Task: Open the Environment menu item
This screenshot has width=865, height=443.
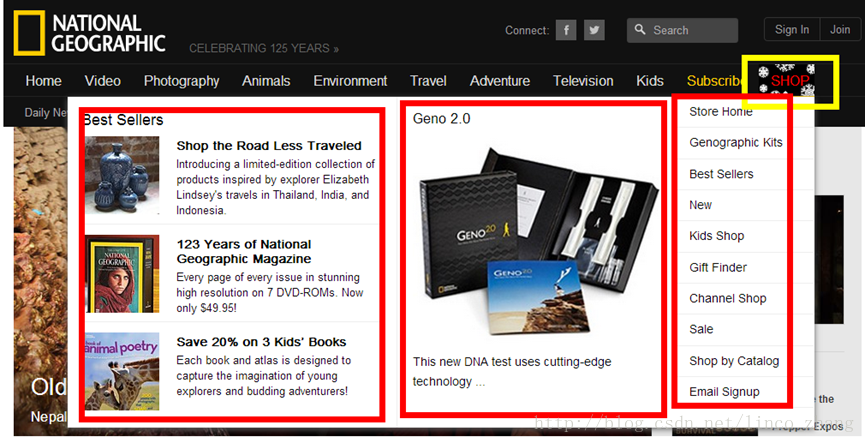Action: click(x=350, y=81)
